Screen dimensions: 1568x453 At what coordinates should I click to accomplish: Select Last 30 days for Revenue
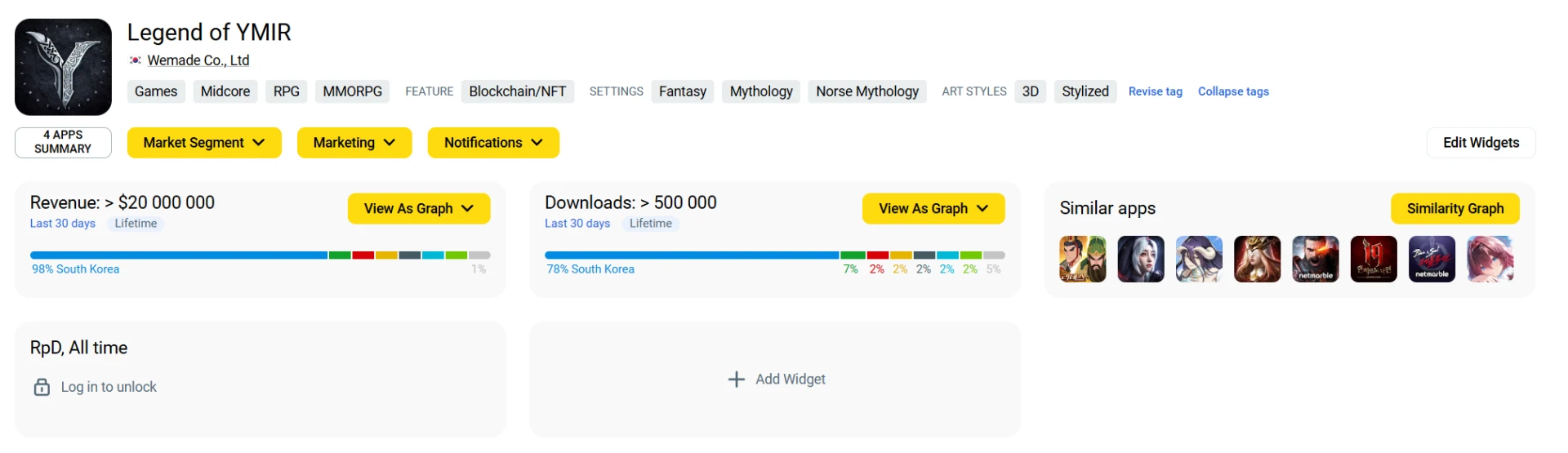click(x=63, y=224)
